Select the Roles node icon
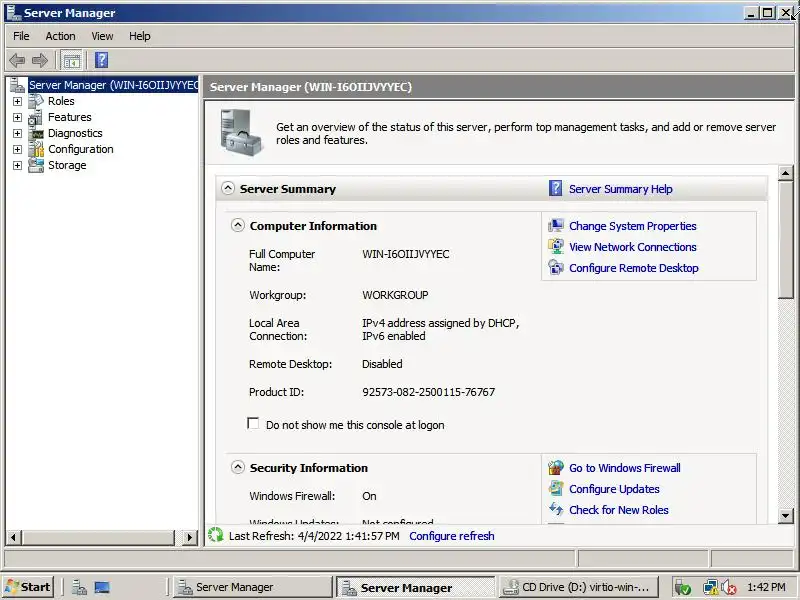 coord(36,101)
